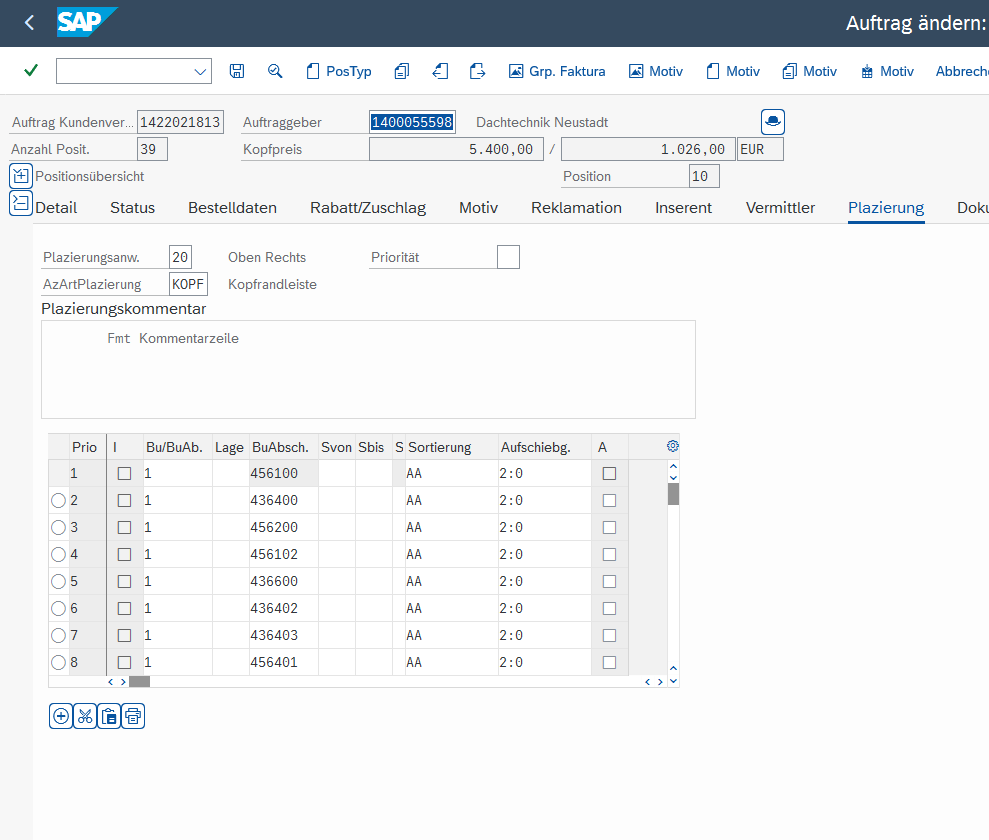Open the table settings gear icon
This screenshot has height=840, width=989.
[x=673, y=446]
